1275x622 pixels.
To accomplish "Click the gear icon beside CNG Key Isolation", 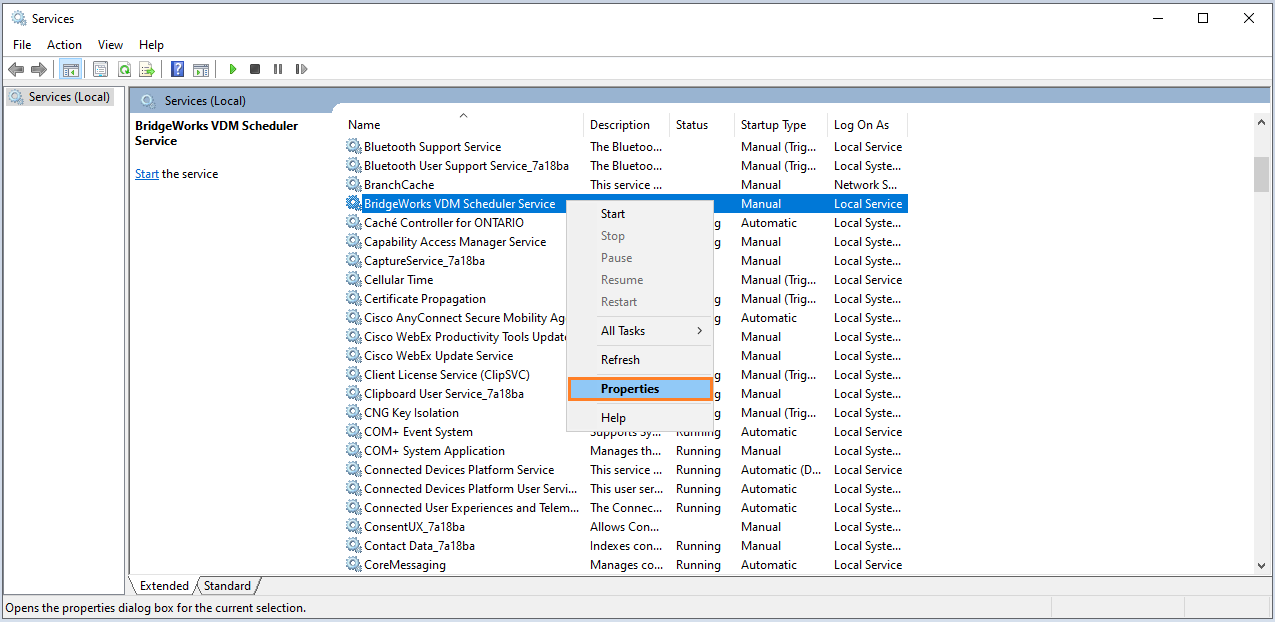I will click(x=354, y=412).
